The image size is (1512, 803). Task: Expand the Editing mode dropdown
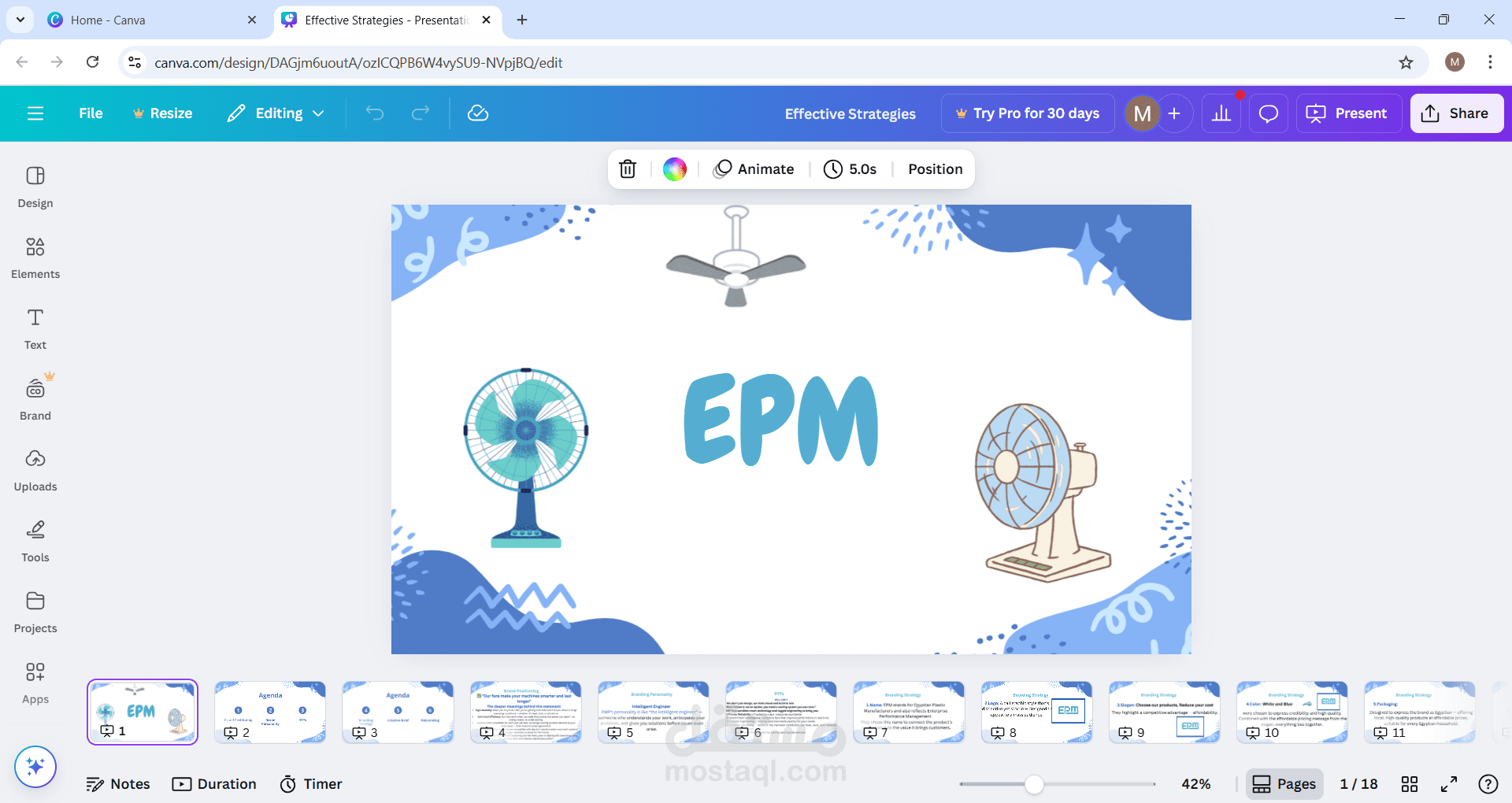pos(276,113)
